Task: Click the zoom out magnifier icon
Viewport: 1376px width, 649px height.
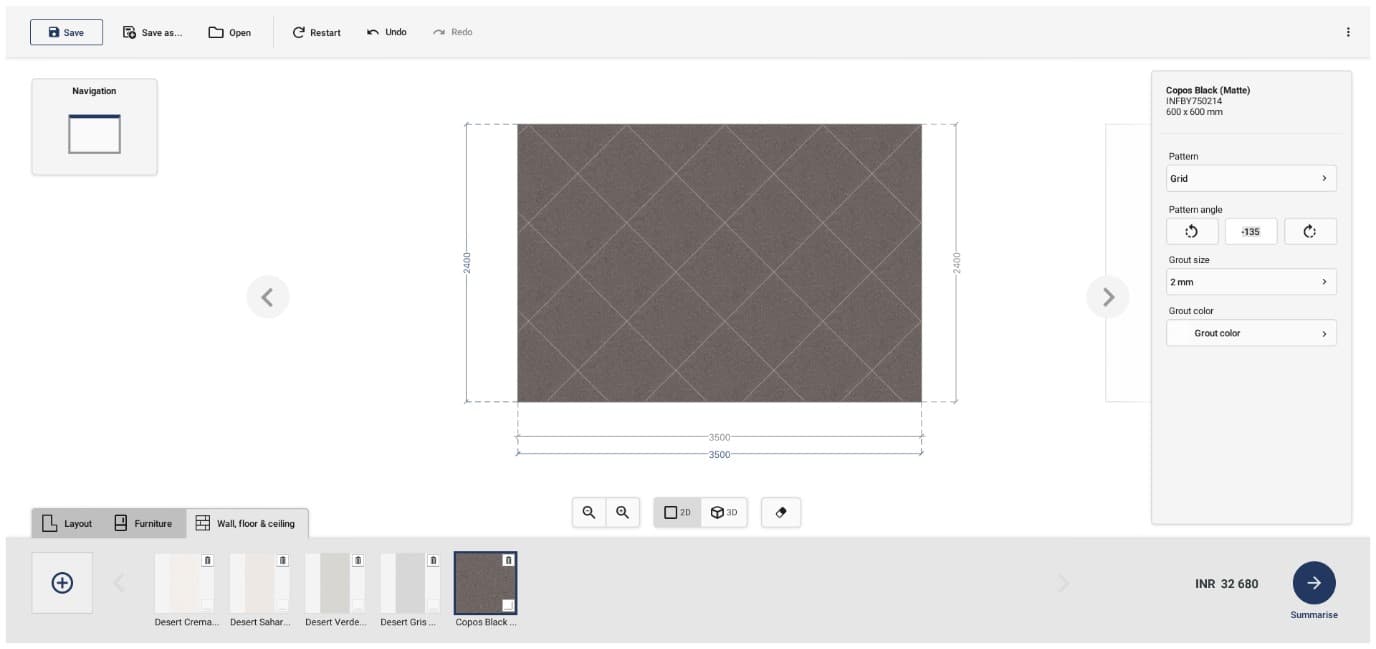Action: (589, 512)
